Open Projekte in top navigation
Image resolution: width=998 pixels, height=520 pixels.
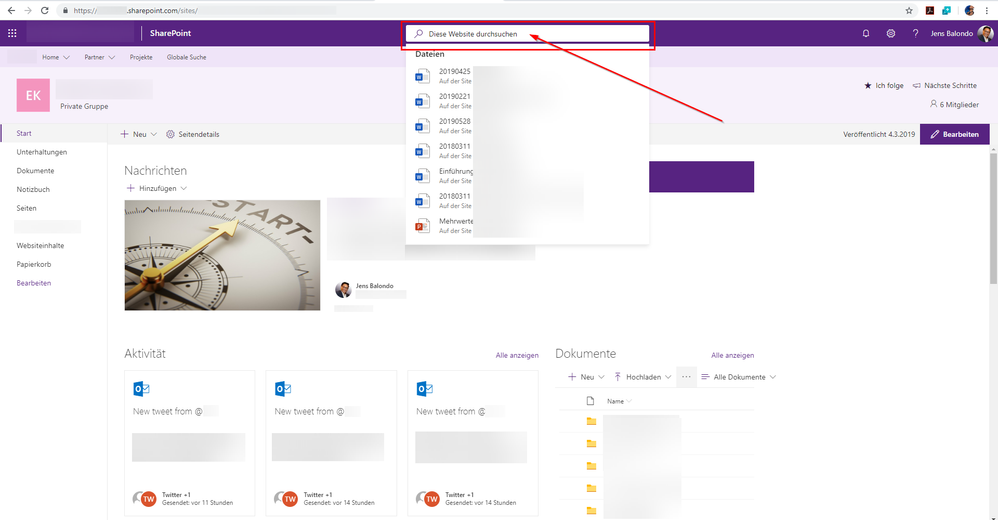(x=141, y=57)
